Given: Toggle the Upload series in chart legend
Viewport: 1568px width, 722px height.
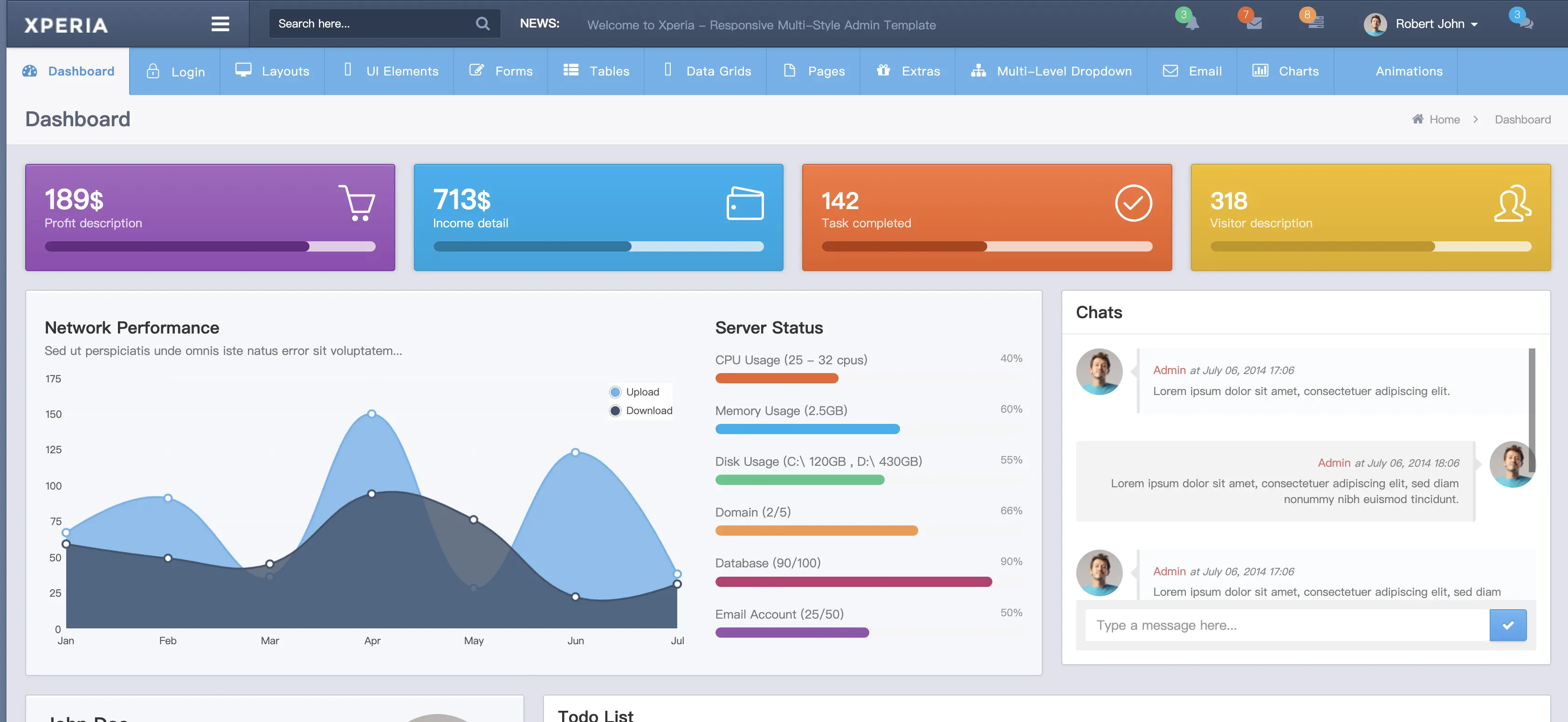Looking at the screenshot, I should pyautogui.click(x=634, y=392).
